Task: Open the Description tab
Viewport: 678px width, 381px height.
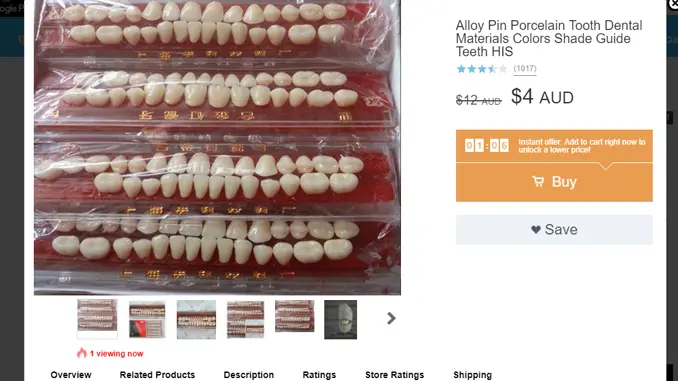Action: [249, 375]
